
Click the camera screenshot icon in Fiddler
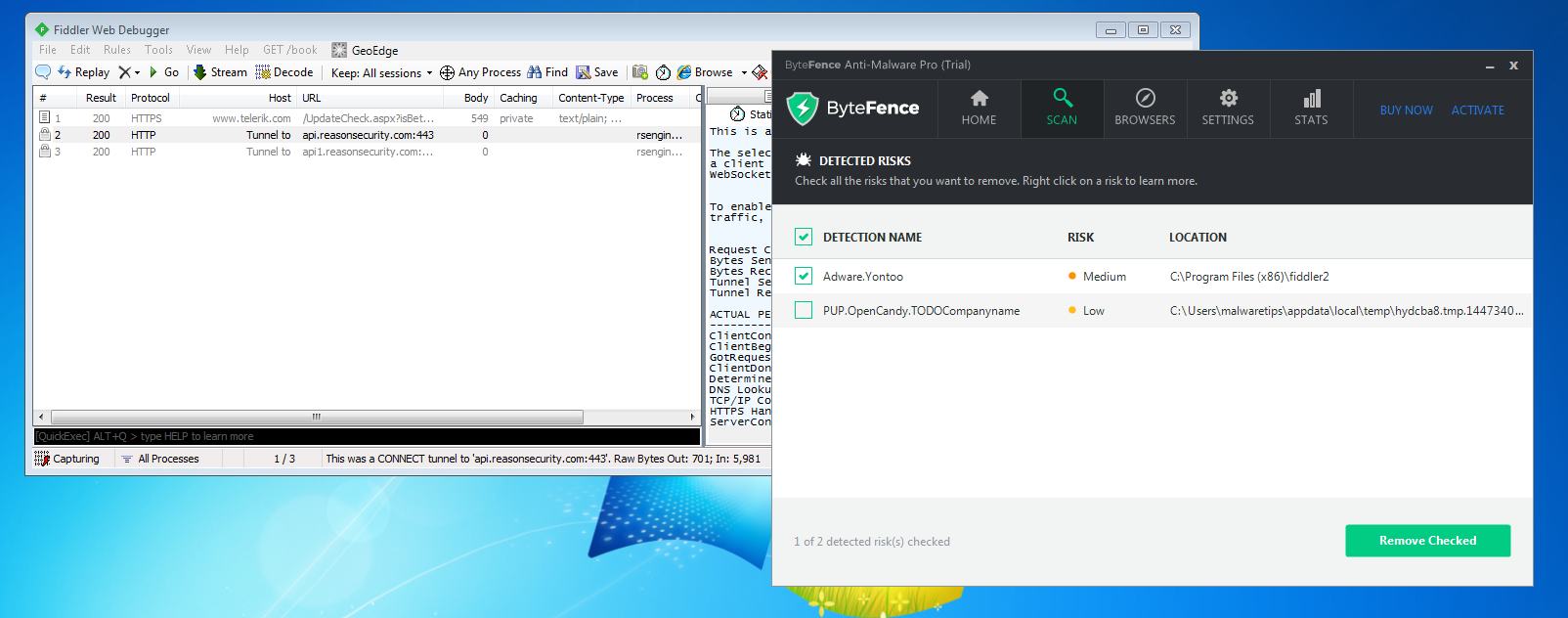click(640, 72)
